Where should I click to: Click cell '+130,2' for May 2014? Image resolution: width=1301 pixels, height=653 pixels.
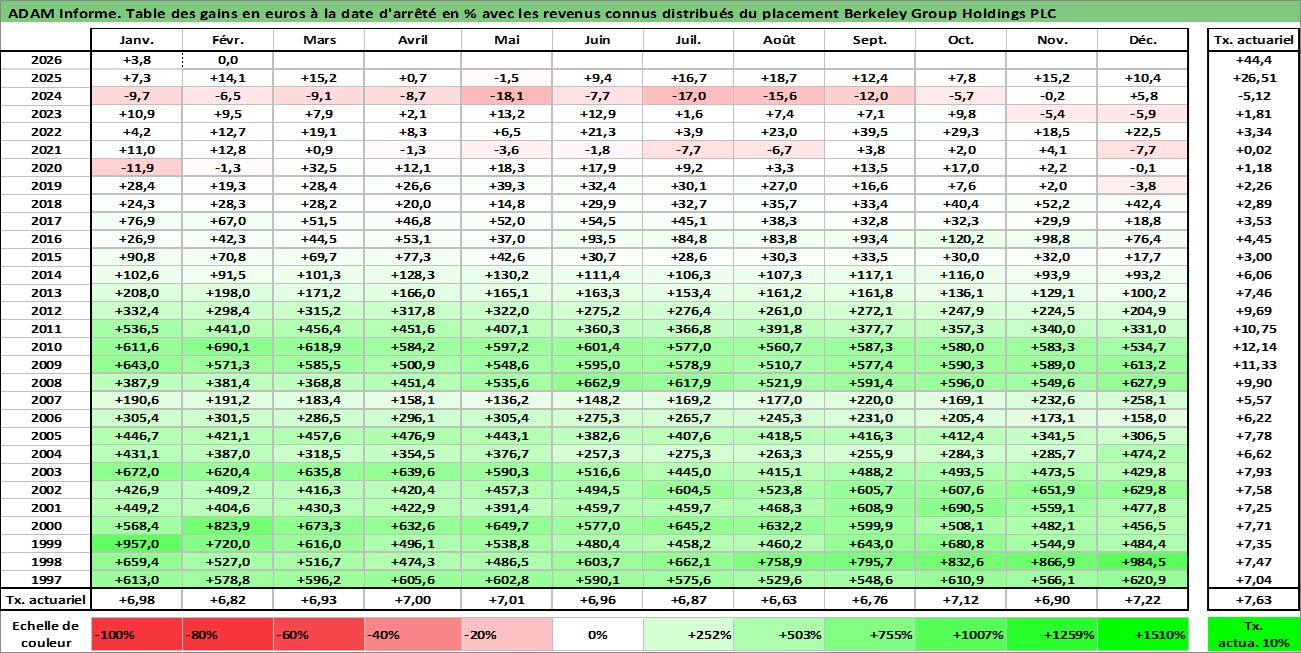[x=507, y=275]
